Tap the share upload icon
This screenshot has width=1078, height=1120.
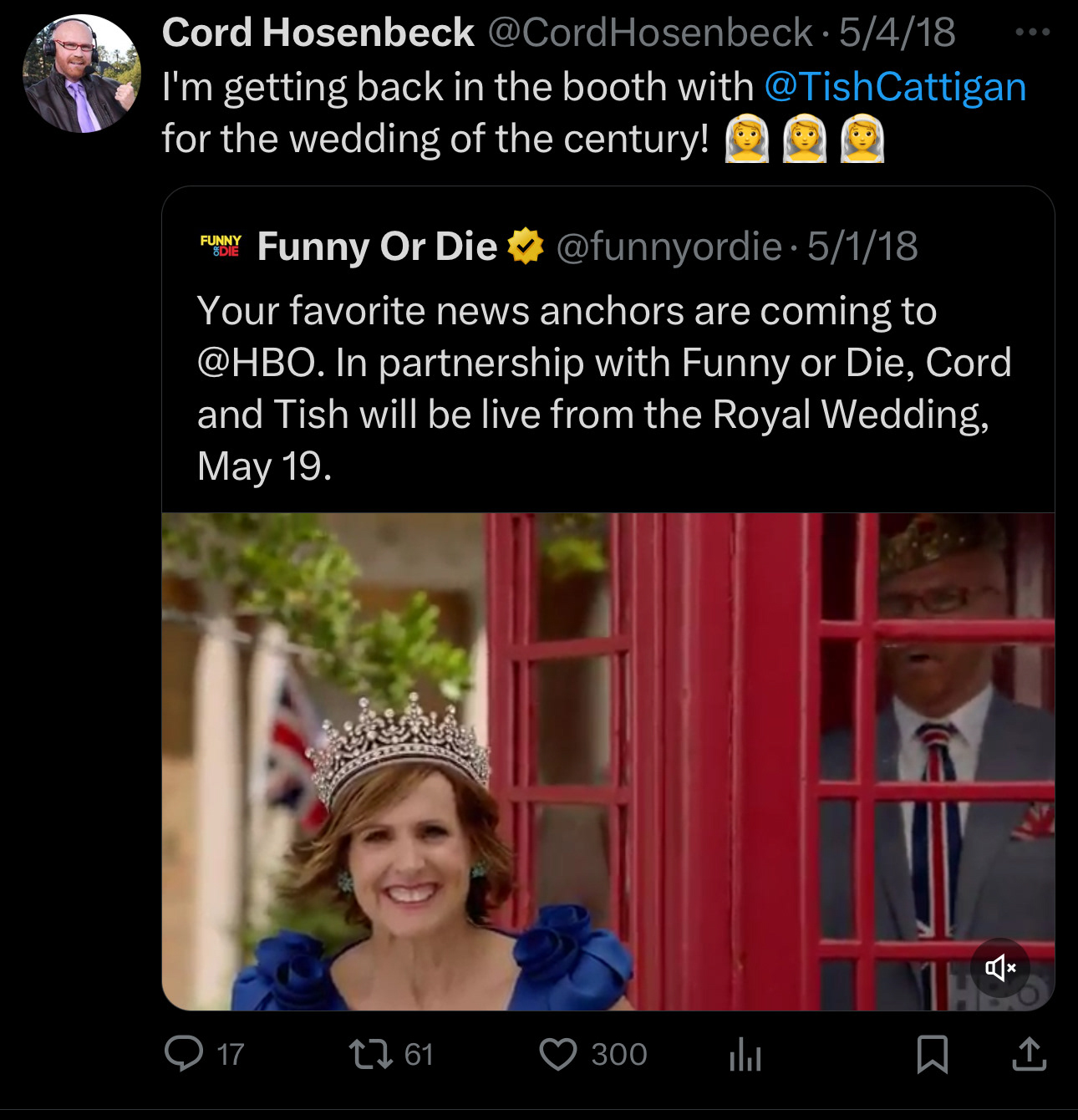(1029, 1053)
